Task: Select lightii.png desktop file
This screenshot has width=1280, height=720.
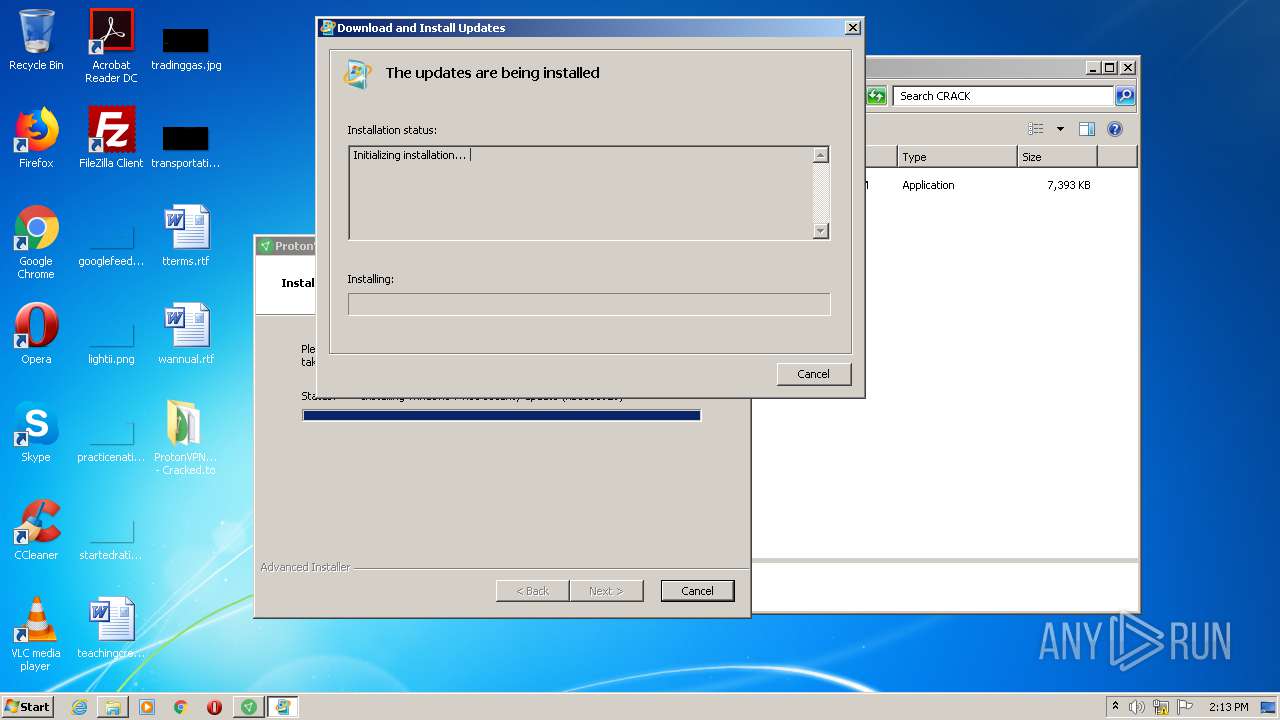Action: (x=111, y=342)
